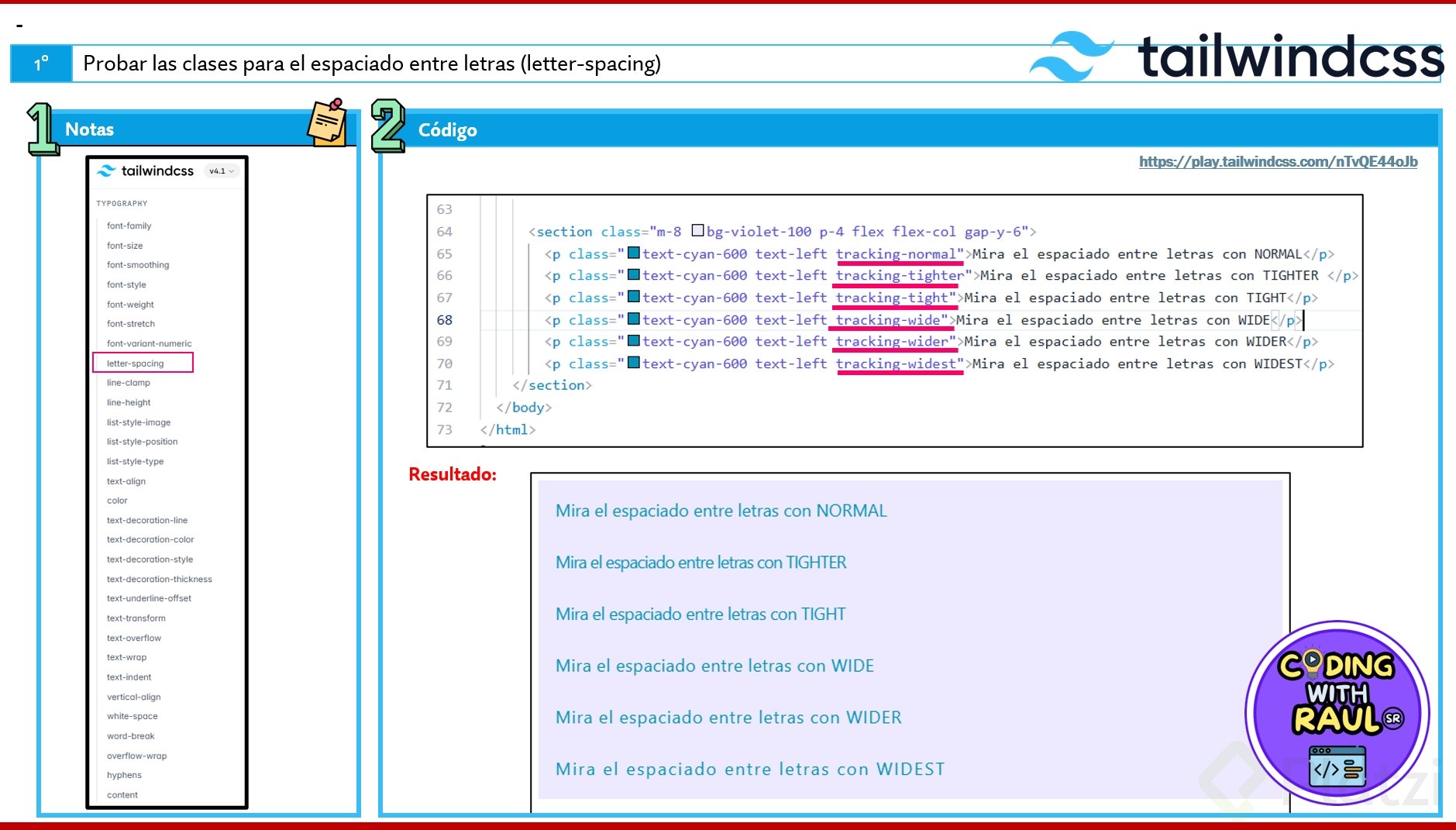1456x830 pixels.
Task: Click the NORMAL spacing result text
Action: click(721, 511)
